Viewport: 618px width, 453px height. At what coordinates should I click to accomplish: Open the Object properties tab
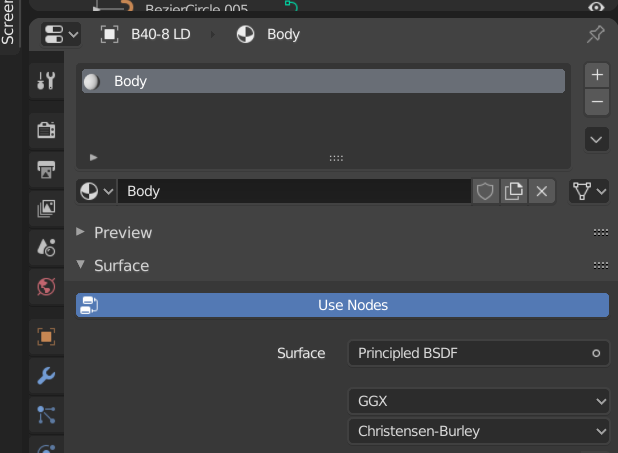click(45, 336)
